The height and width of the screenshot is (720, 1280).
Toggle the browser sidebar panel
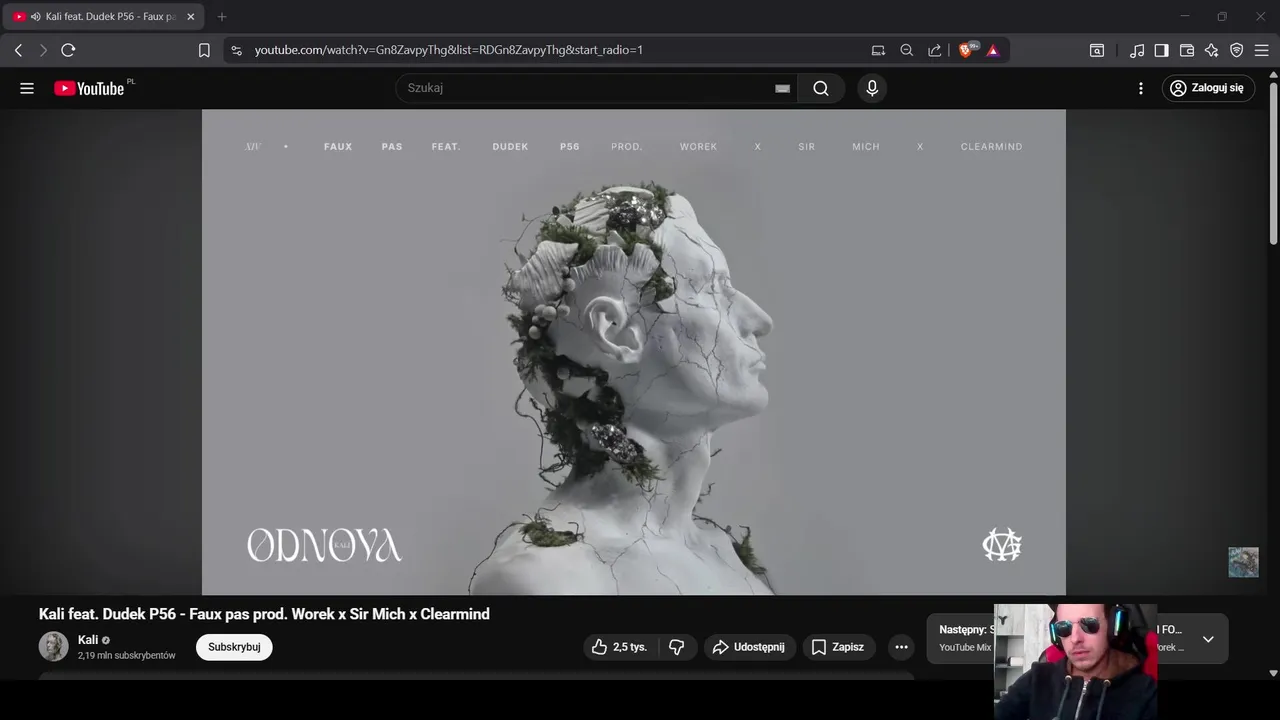1161,50
